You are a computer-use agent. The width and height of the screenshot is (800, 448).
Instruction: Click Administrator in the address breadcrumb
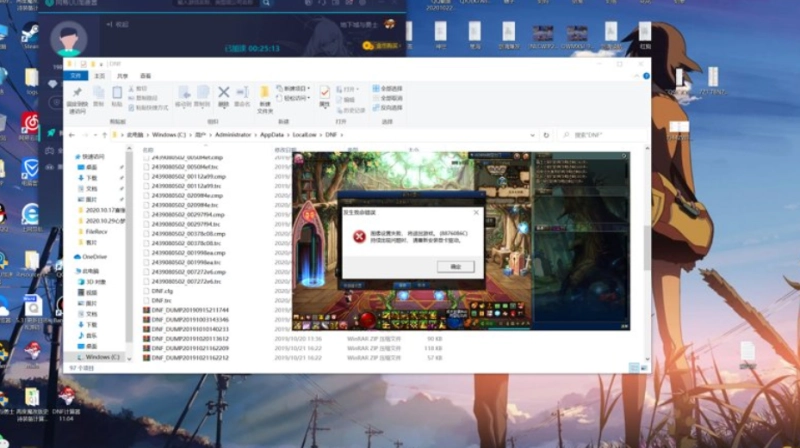233,135
